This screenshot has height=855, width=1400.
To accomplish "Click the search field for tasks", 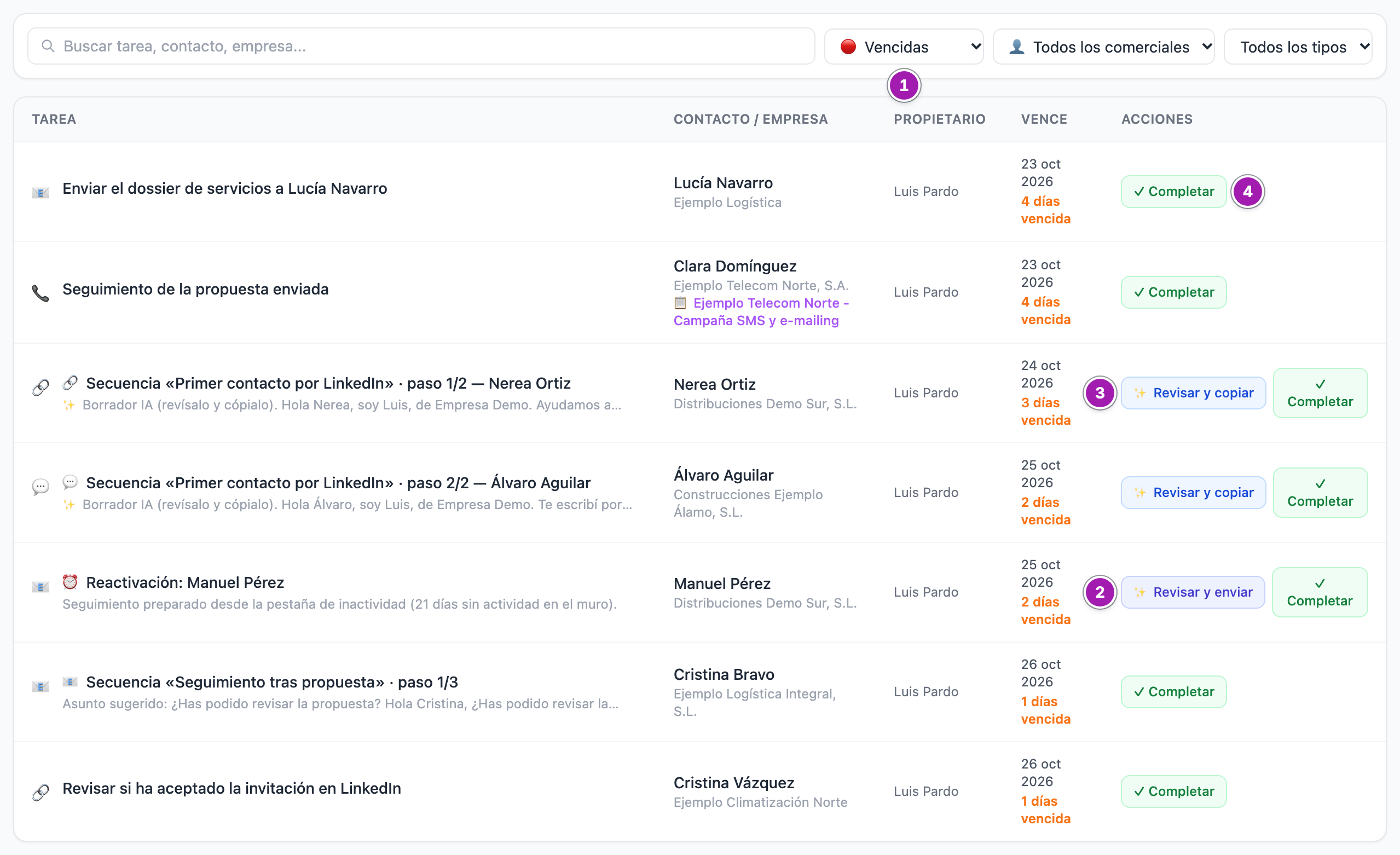I will pos(421,46).
